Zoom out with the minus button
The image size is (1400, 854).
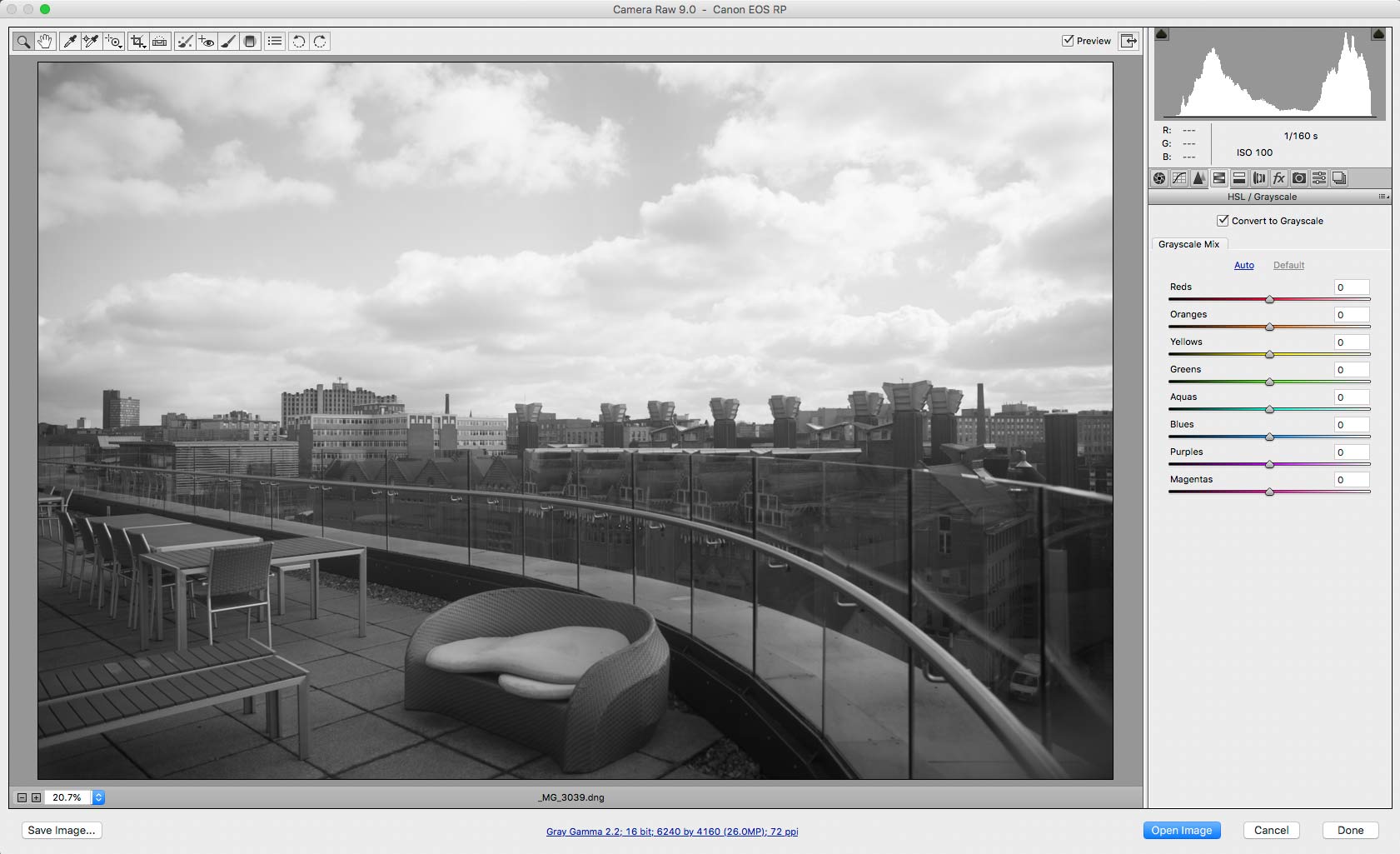(x=22, y=797)
